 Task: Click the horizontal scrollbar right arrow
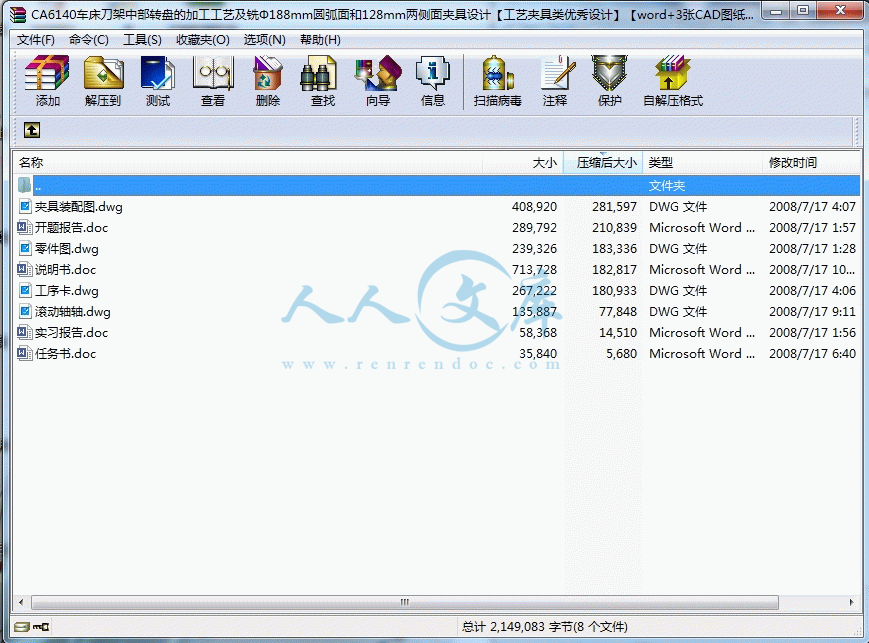click(851, 602)
